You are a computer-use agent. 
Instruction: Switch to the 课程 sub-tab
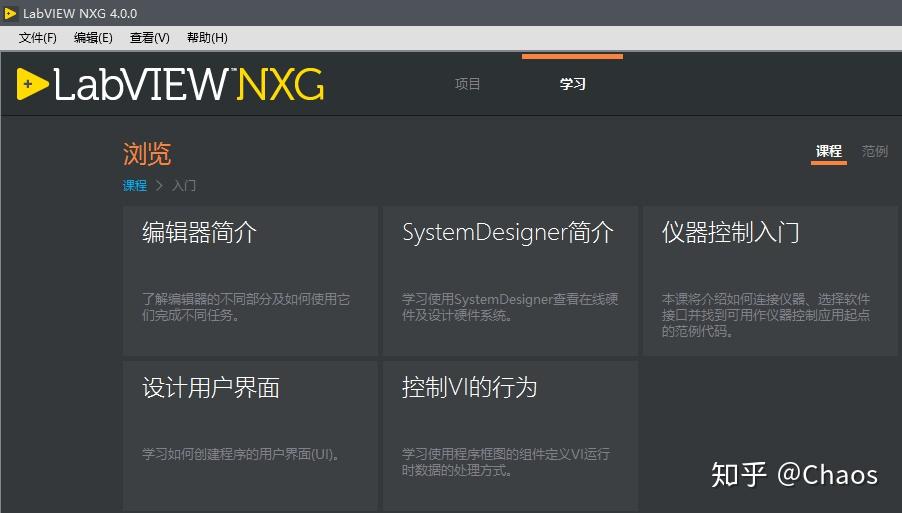point(829,151)
